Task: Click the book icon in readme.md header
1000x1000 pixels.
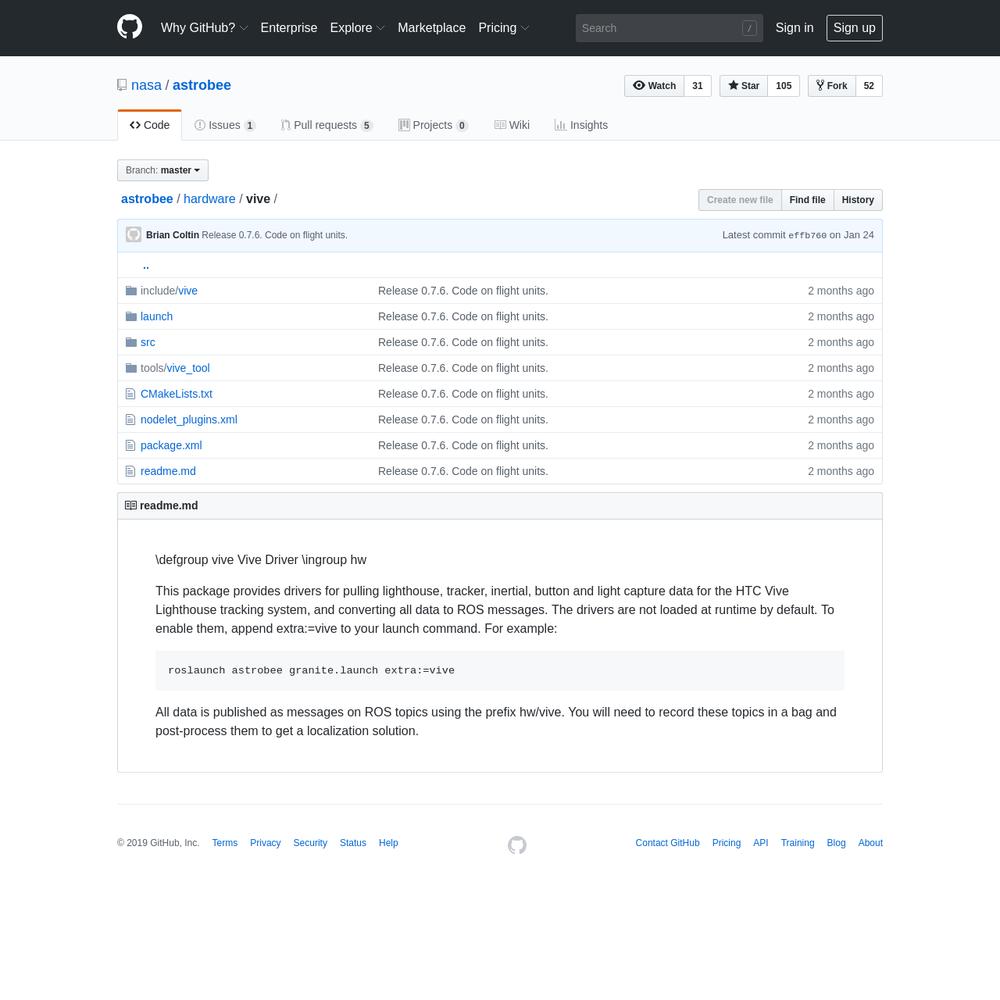Action: 131,506
